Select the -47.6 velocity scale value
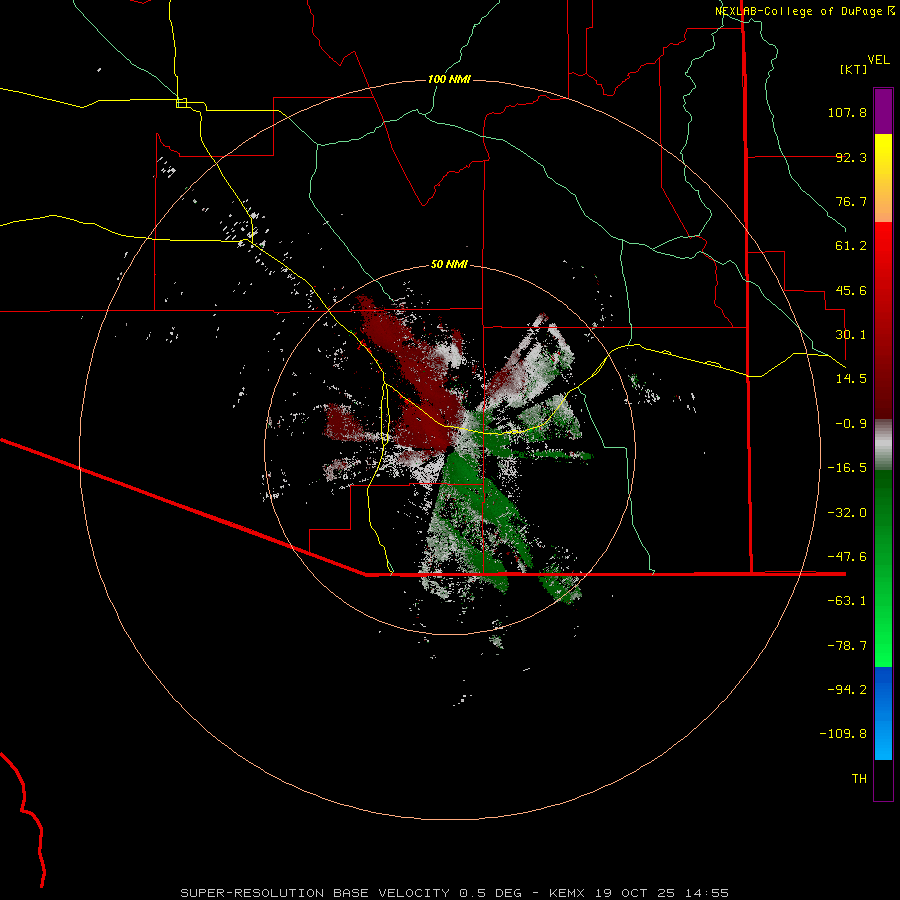Screen dimensions: 900x900 (847, 557)
